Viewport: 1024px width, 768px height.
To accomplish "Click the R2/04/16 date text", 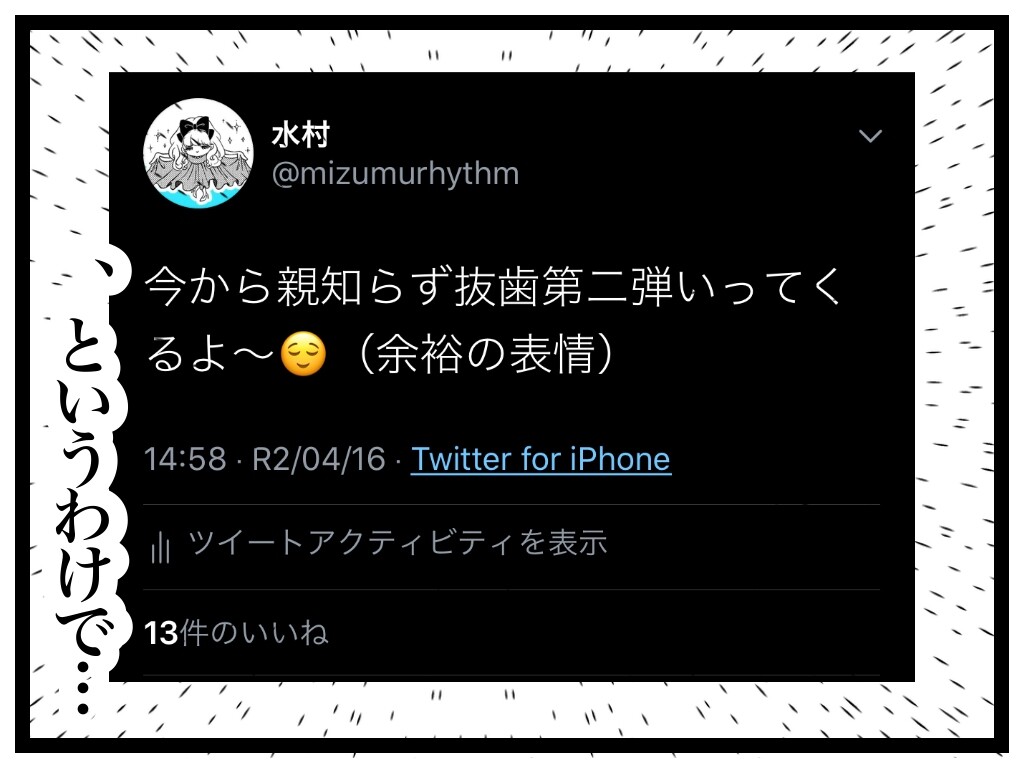I will 319,459.
